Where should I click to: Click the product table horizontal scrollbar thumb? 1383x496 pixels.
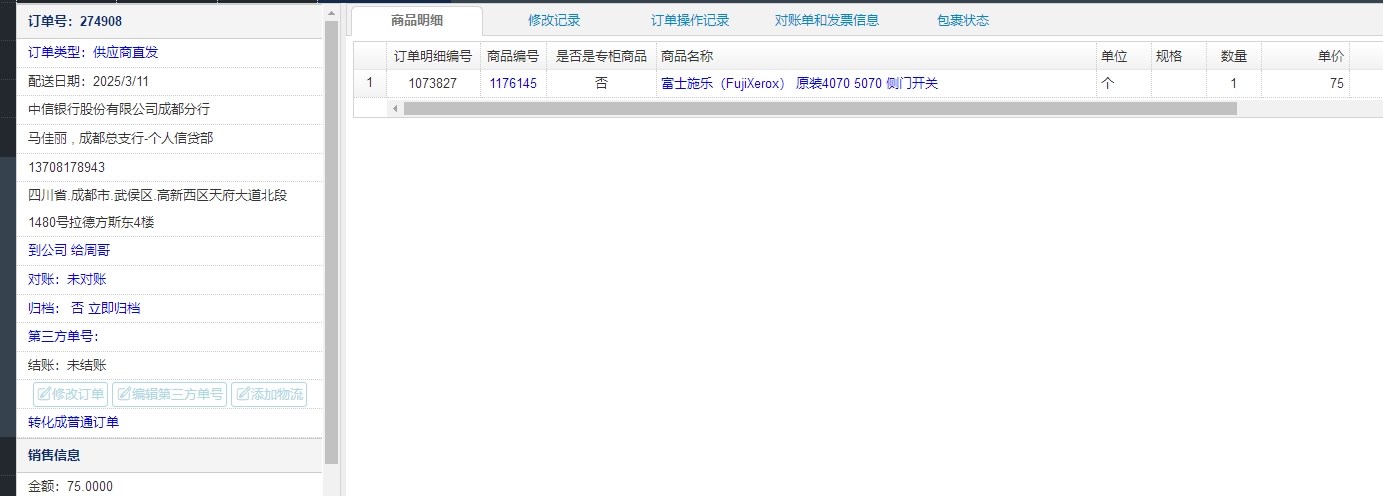[x=820, y=108]
